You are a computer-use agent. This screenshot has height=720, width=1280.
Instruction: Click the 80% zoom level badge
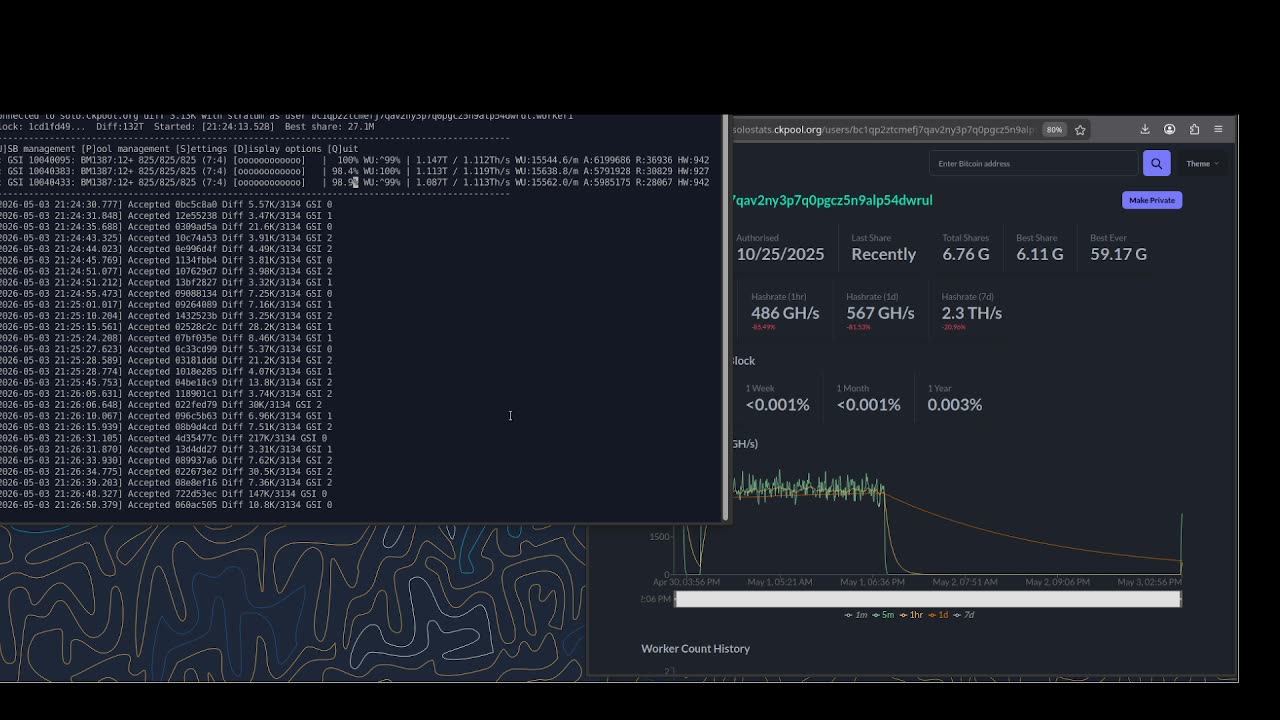click(1054, 129)
